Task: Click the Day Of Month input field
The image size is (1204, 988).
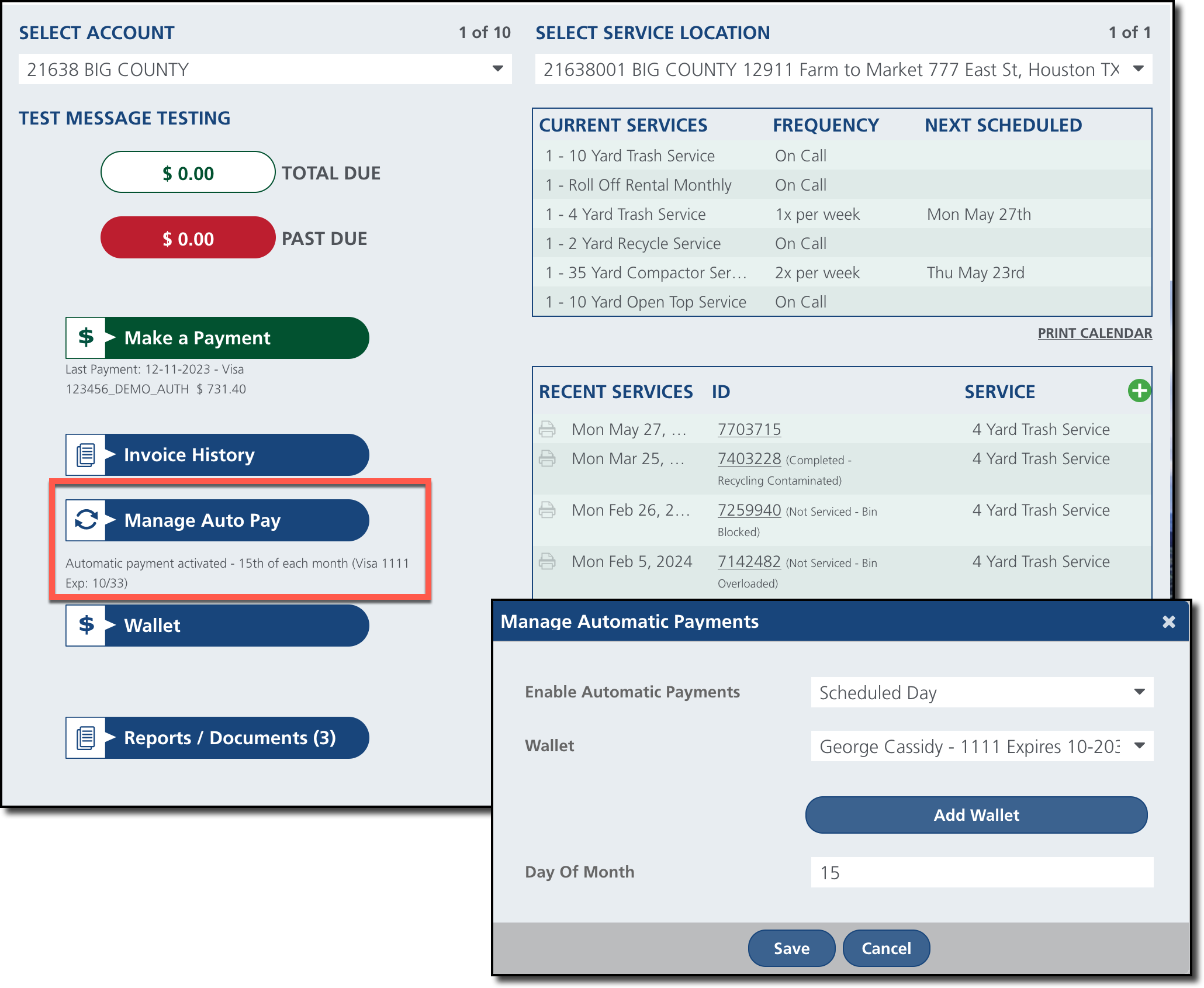Action: pos(981,872)
